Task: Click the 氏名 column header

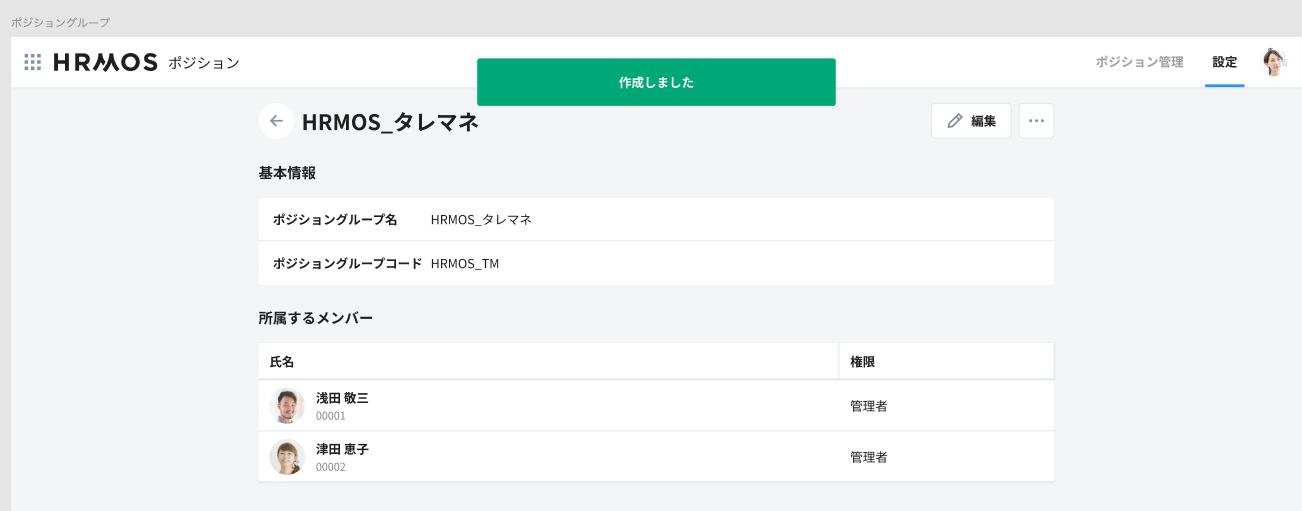Action: [x=548, y=361]
